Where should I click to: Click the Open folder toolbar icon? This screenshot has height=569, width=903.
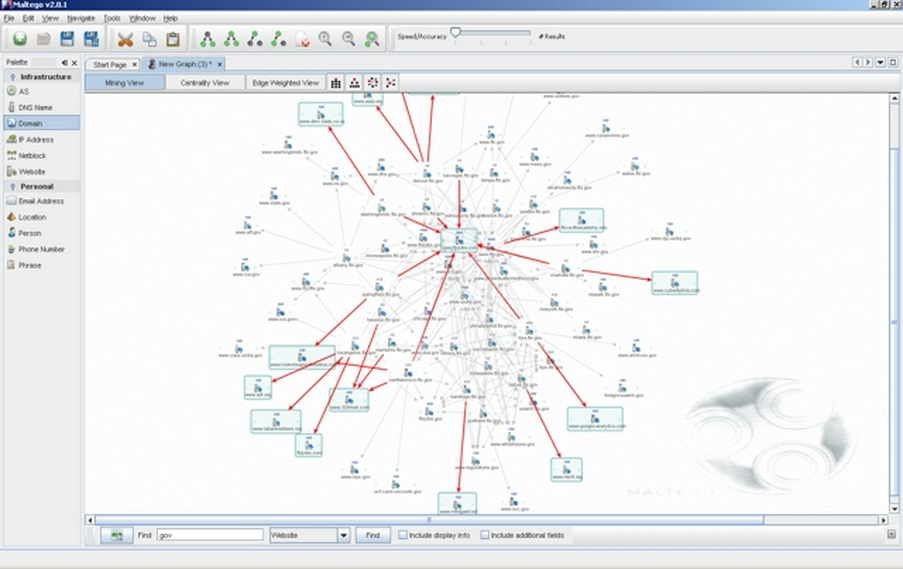(43, 39)
